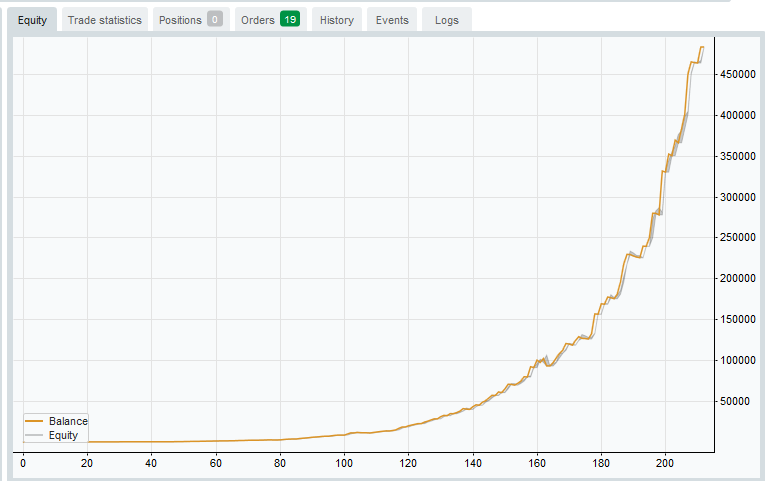Click the orange Balance line swatch in legend
Image resolution: width=765 pixels, height=481 pixels.
[x=34, y=422]
